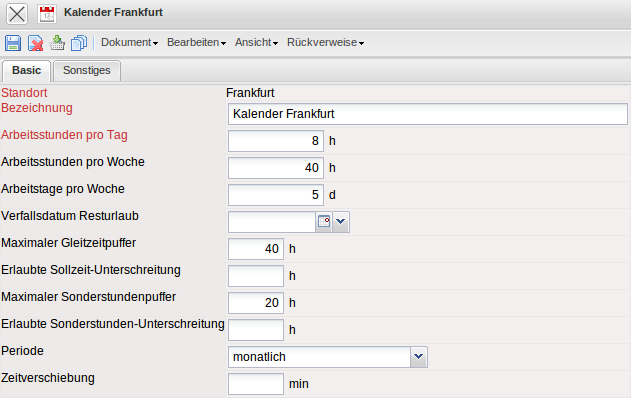
Task: Expand the Verfallsdatum Resturlaub dropdown arrow
Action: coord(341,222)
